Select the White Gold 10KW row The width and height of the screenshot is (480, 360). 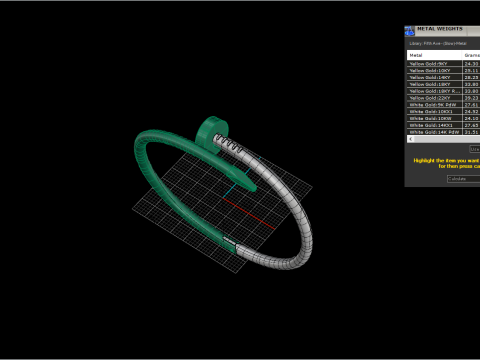point(443,118)
